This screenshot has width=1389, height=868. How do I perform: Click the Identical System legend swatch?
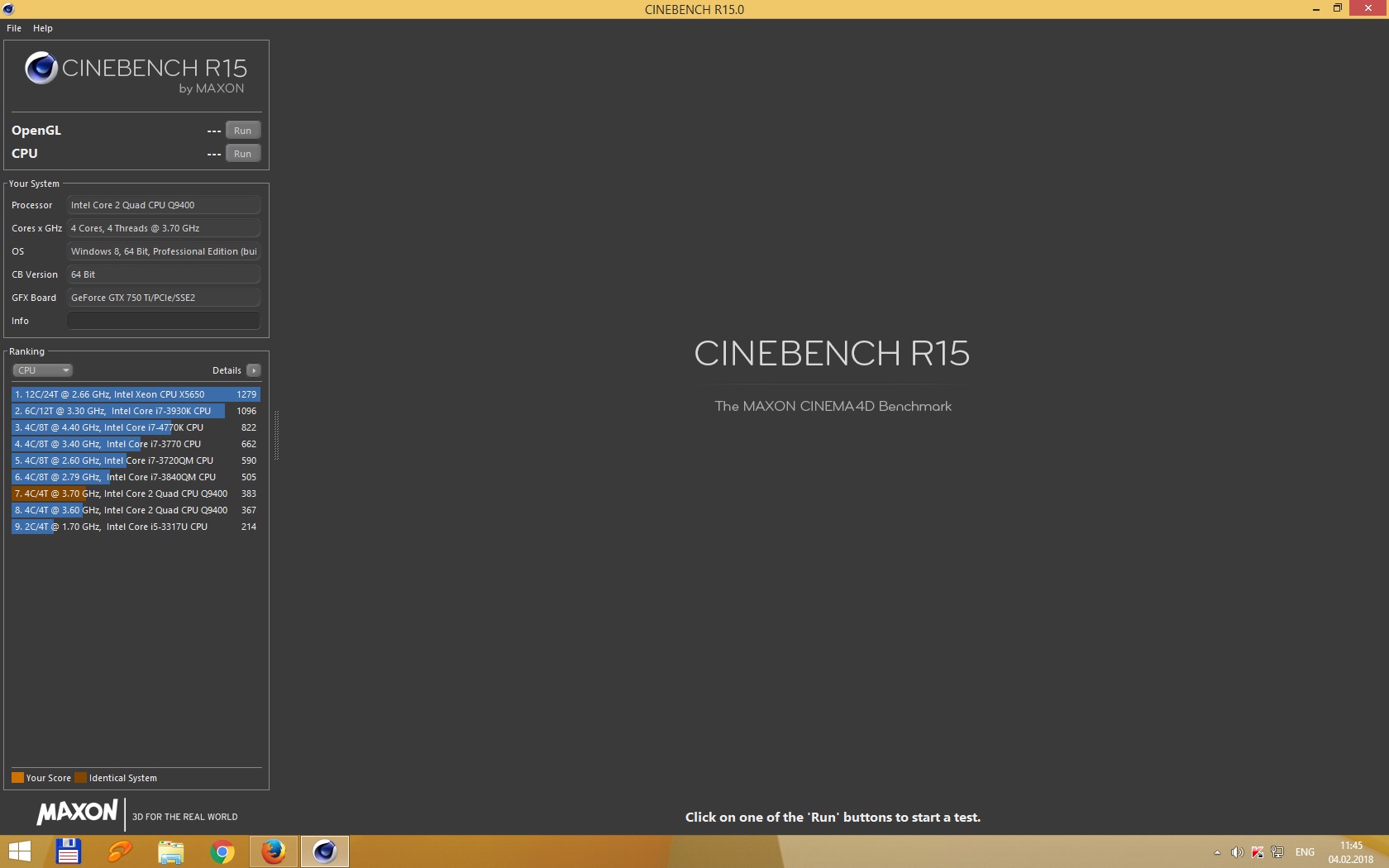[80, 778]
